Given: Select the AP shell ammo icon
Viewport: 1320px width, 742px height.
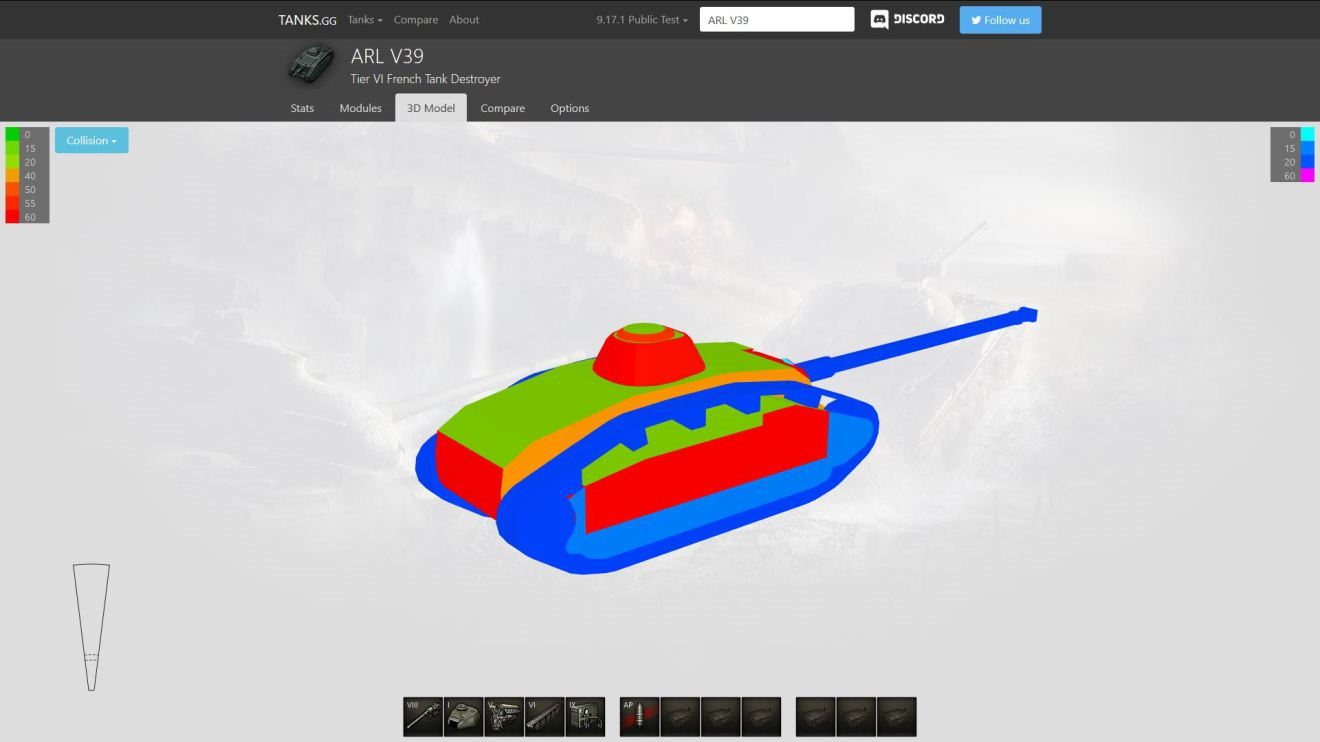Looking at the screenshot, I should point(639,717).
